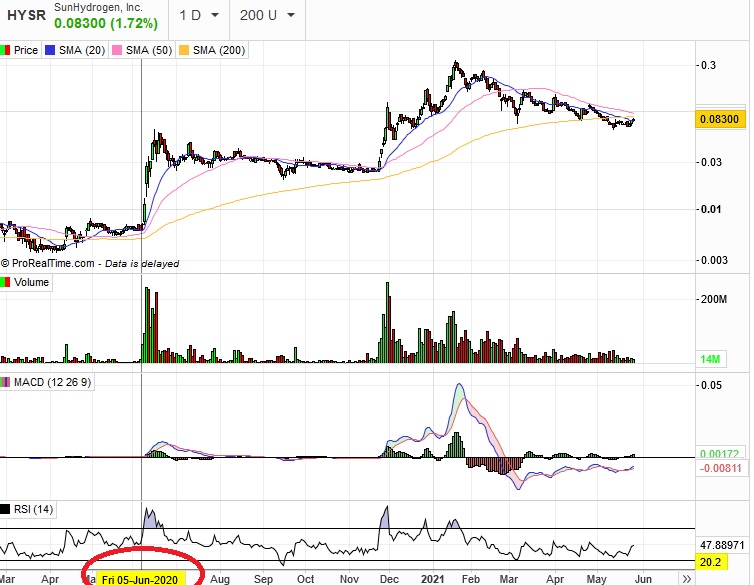Viewport: 754px width, 585px height.
Task: Click the 0.05 MACD axis label
Action: 712,385
